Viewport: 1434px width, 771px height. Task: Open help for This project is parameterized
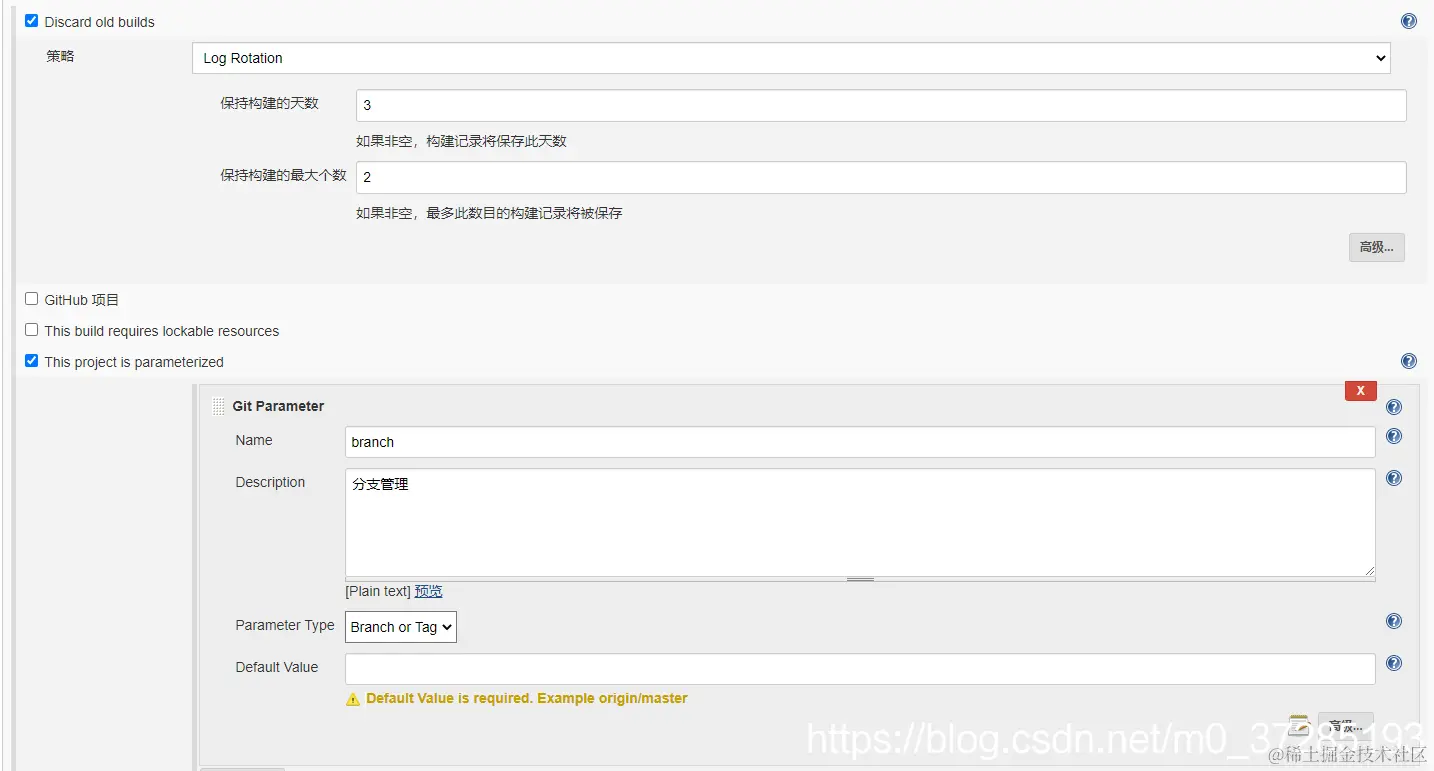(1409, 361)
